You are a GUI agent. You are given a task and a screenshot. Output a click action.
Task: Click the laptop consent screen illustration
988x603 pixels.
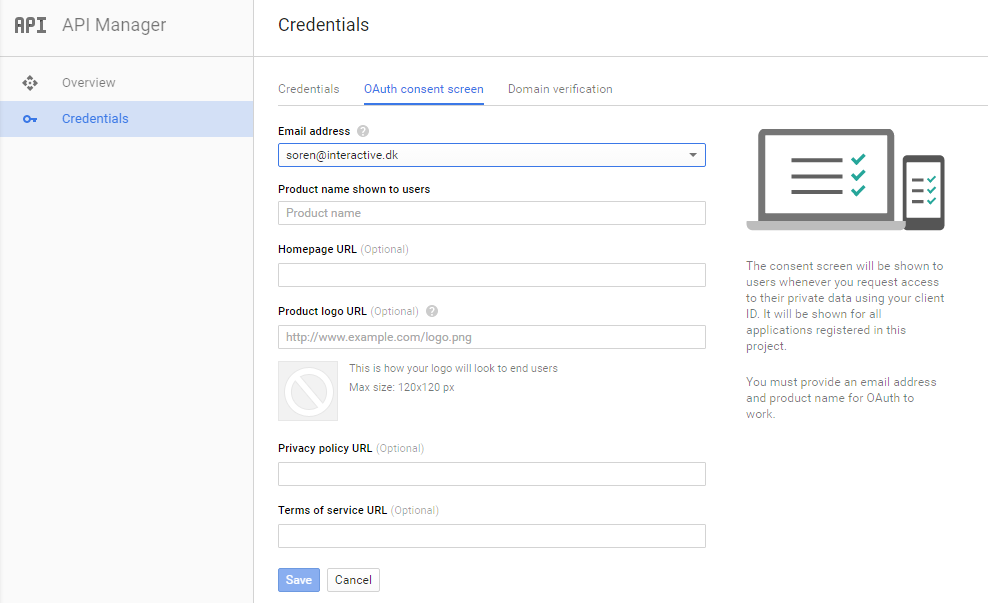825,180
